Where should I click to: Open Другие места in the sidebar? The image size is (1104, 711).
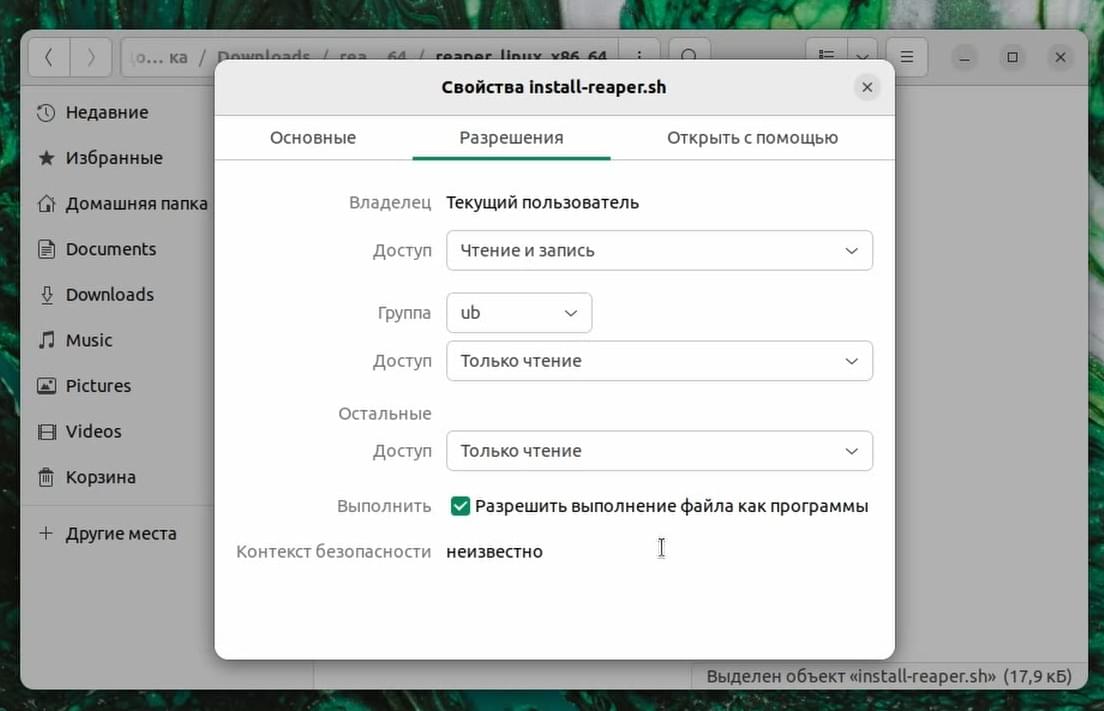[x=121, y=534]
